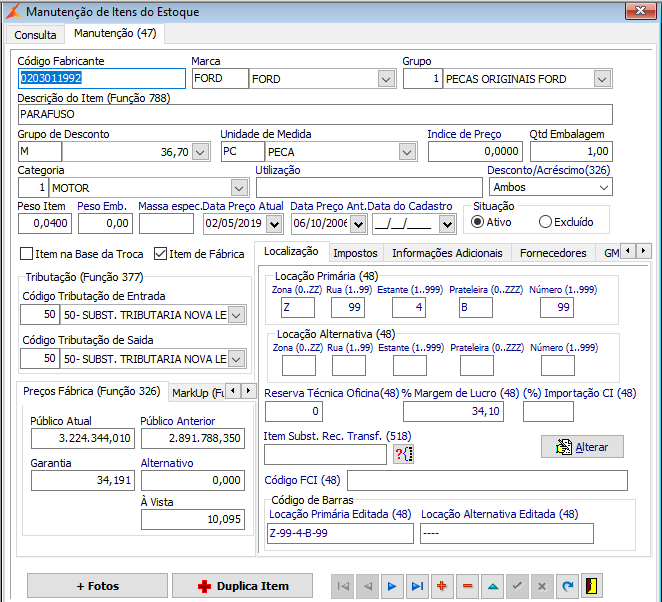662x602 pixels.
Task: Uncheck the Item de Fábrica checkbox
Action: [160, 254]
